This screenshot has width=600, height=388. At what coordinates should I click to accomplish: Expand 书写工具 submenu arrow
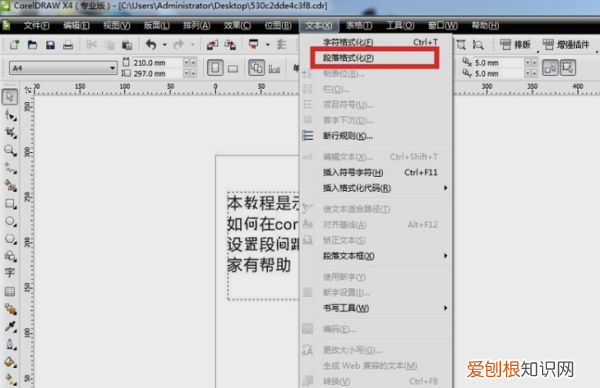click(x=445, y=308)
